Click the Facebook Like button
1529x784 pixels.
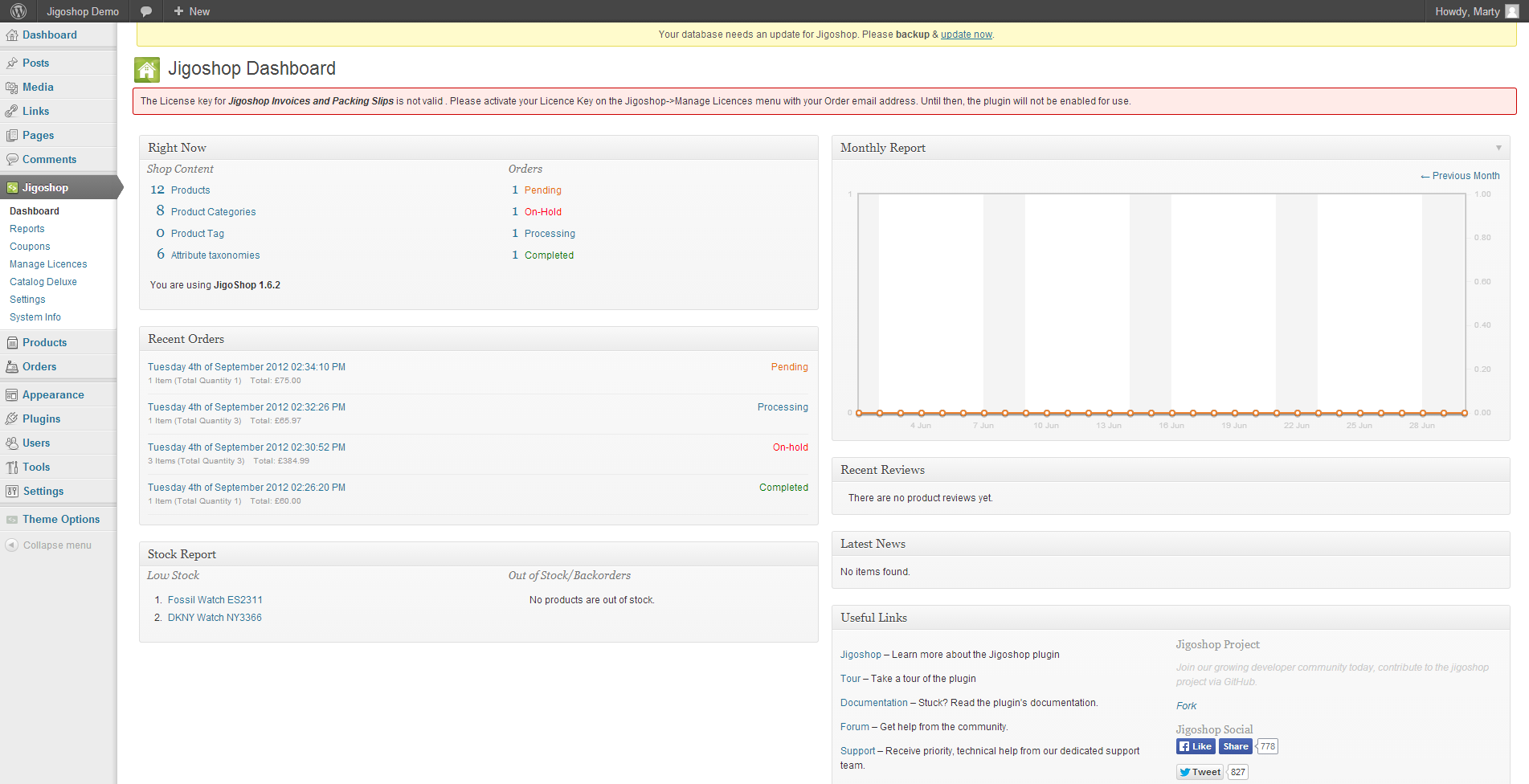(1196, 746)
